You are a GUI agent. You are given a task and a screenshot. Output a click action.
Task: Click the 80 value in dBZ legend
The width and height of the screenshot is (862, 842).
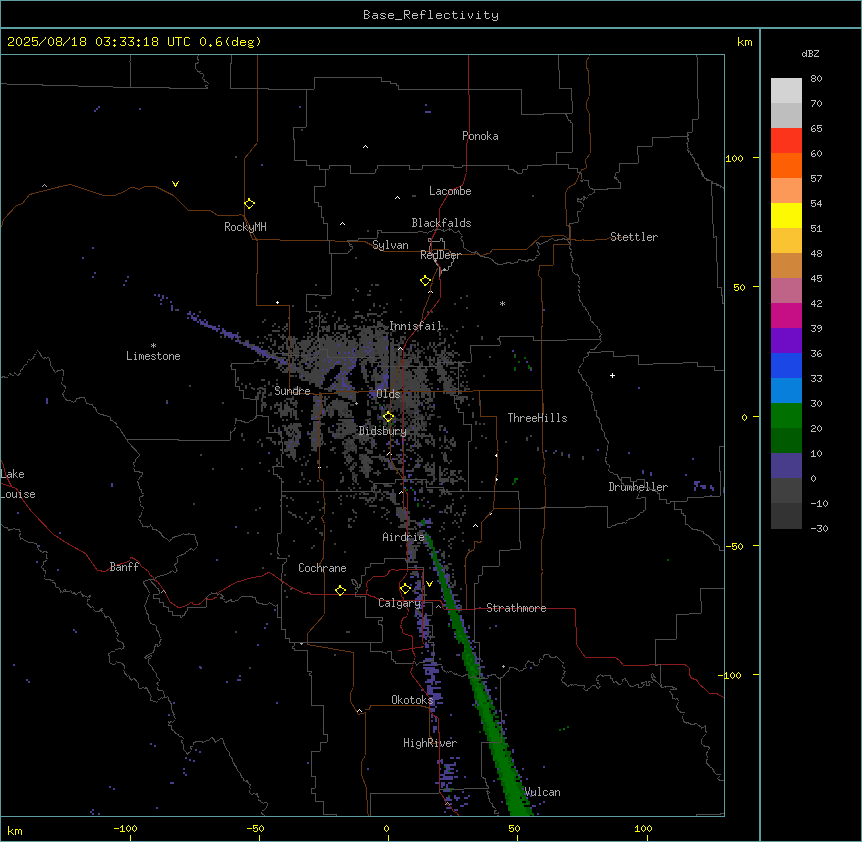coord(816,79)
